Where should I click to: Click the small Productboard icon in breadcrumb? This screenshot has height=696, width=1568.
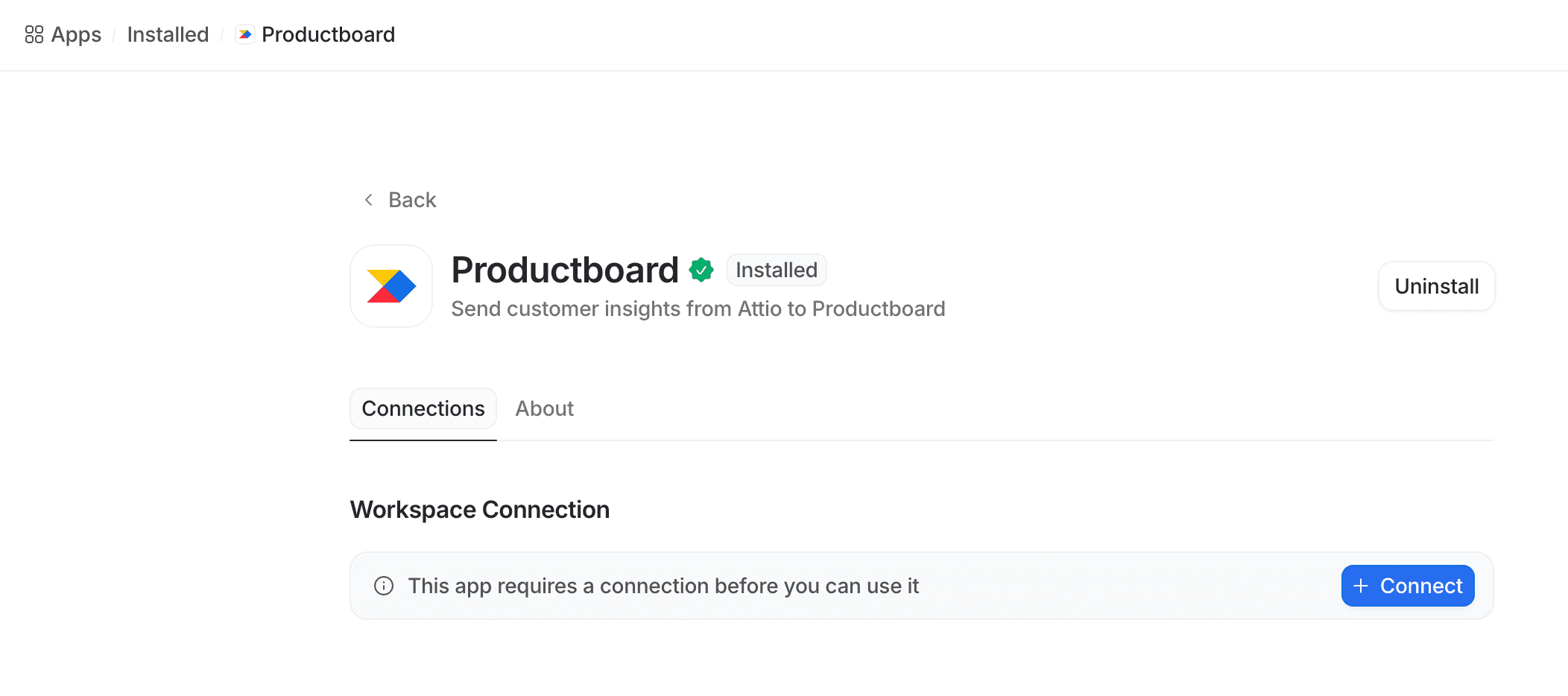(244, 34)
